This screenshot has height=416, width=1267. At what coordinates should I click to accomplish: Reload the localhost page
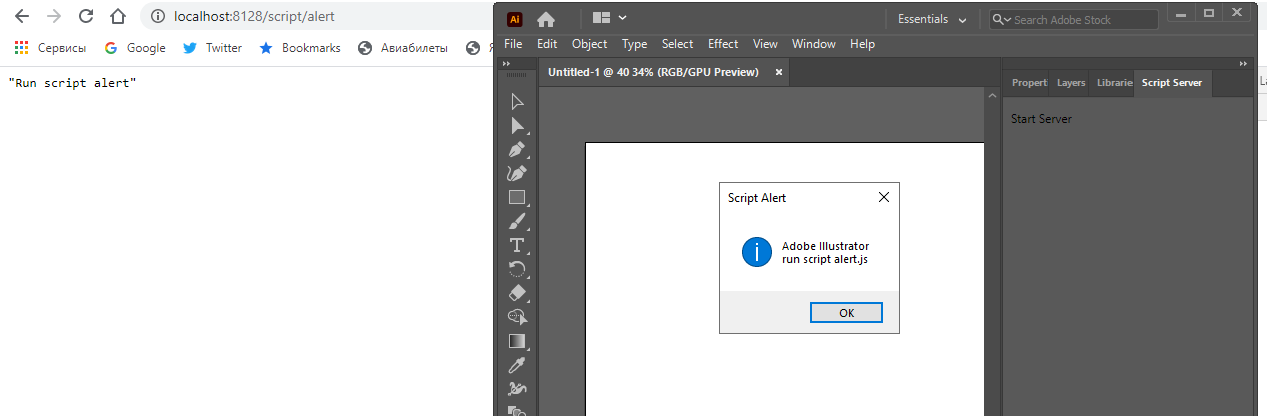tap(86, 16)
